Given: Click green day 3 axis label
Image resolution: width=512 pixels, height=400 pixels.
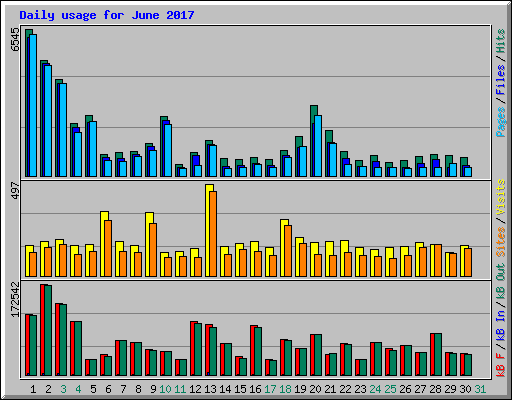Looking at the screenshot, I should (63, 389).
